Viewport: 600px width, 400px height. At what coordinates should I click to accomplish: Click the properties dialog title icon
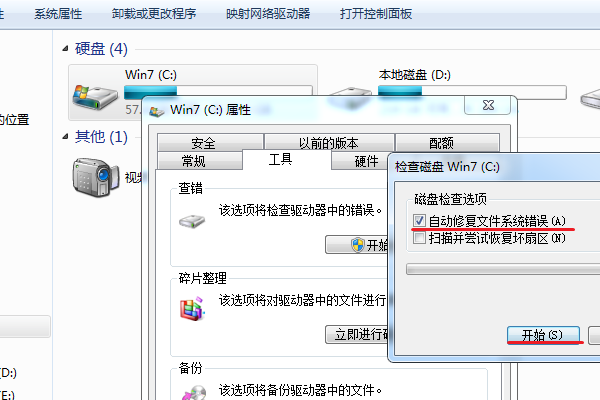click(x=157, y=111)
